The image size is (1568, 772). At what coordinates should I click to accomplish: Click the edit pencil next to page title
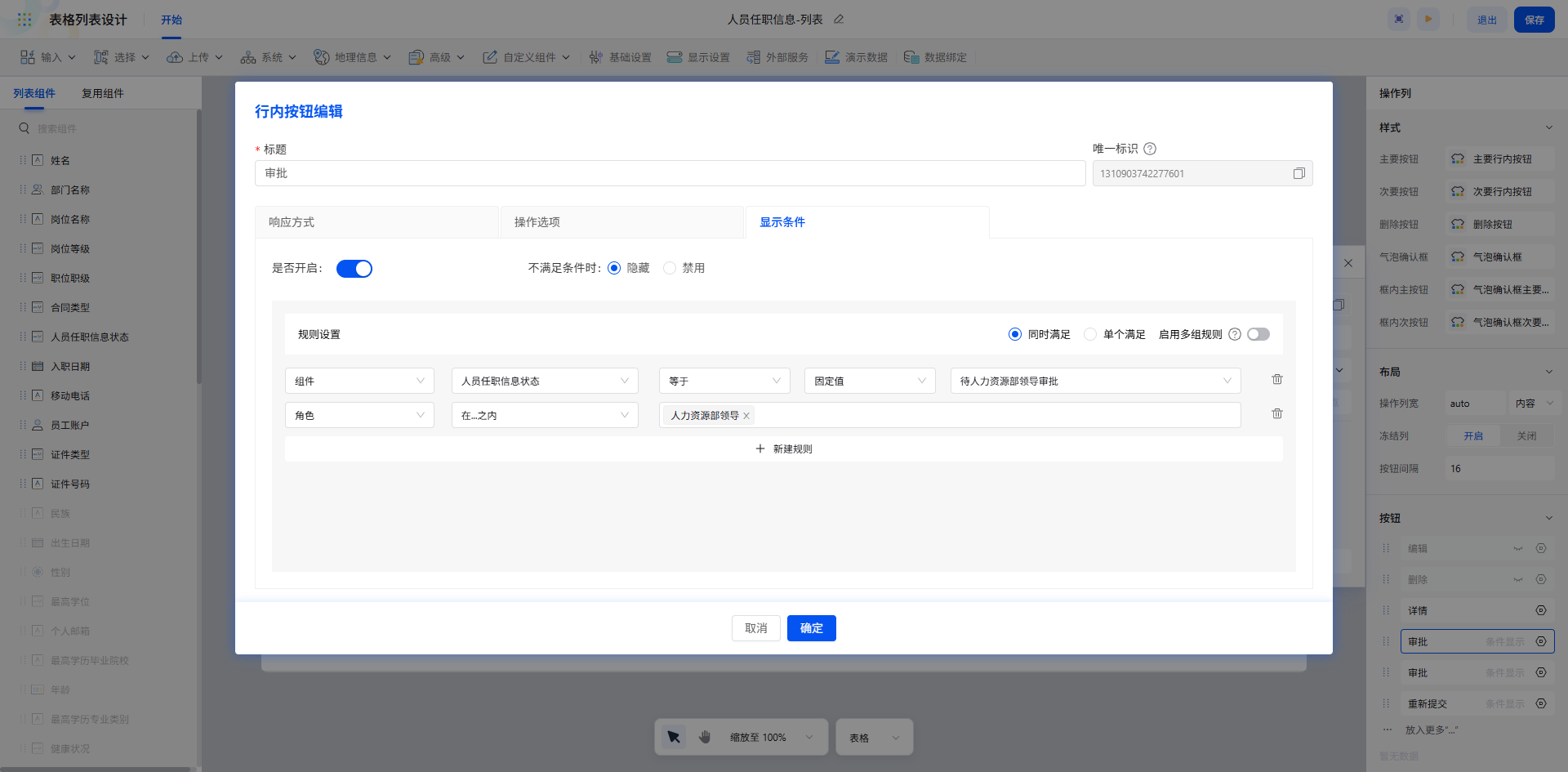tap(839, 20)
